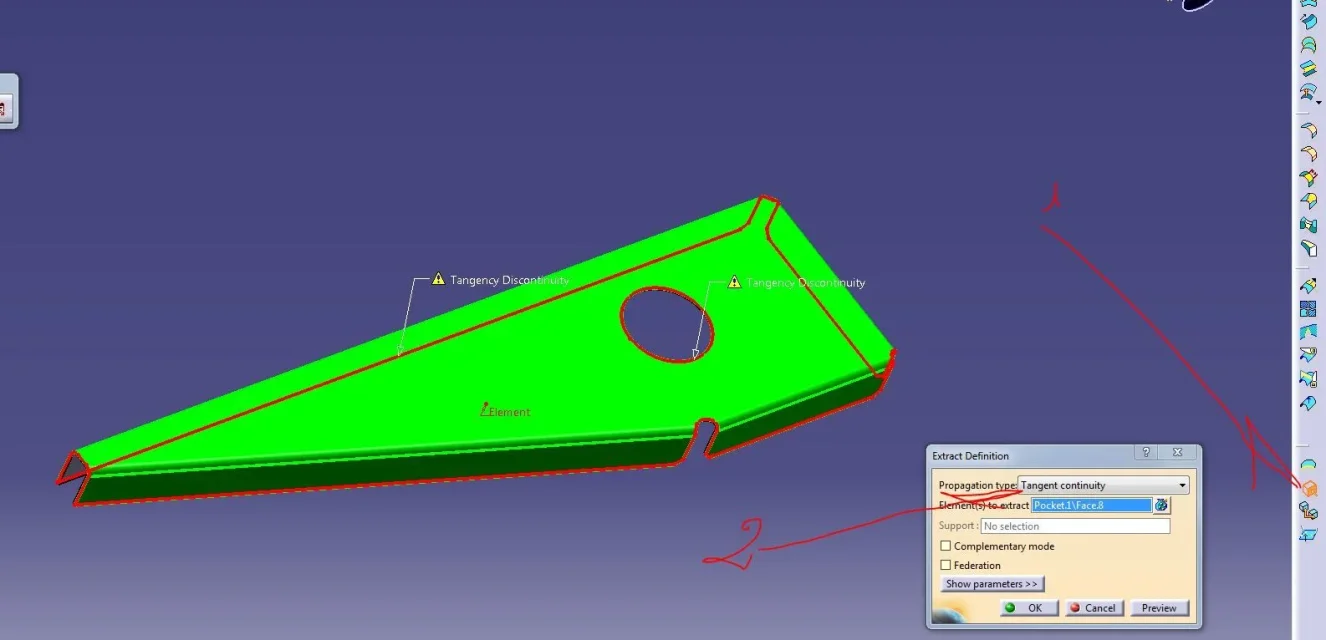Expand the Show parameters section

(992, 584)
